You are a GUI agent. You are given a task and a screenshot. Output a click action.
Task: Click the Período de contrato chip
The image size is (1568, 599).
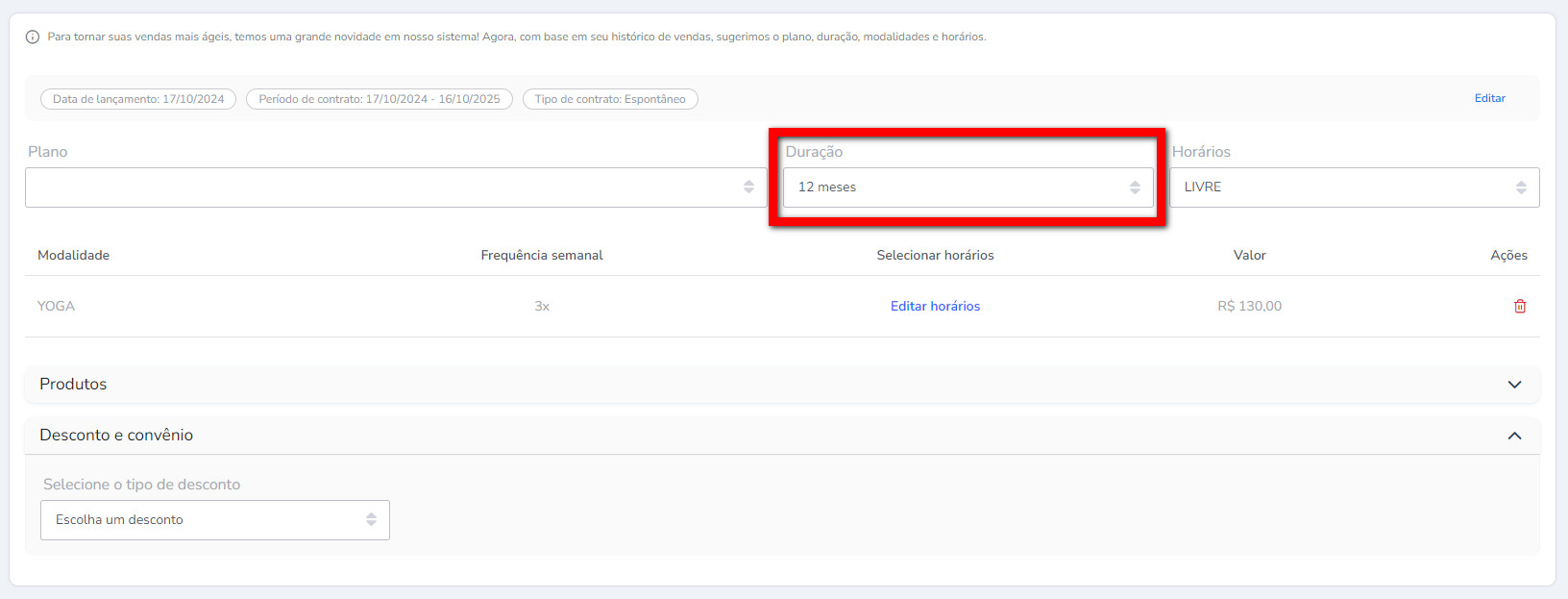380,99
